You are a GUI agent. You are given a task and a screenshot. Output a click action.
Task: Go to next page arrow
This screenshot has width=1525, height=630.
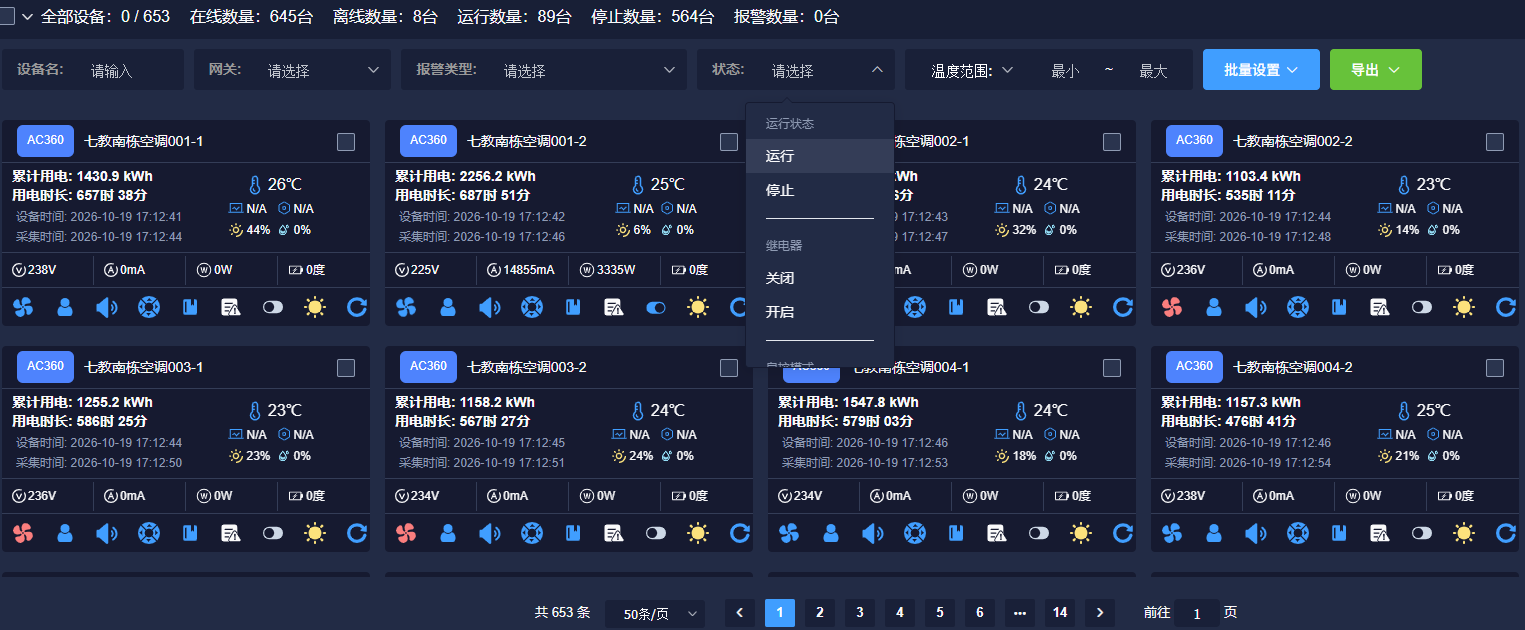[1100, 613]
